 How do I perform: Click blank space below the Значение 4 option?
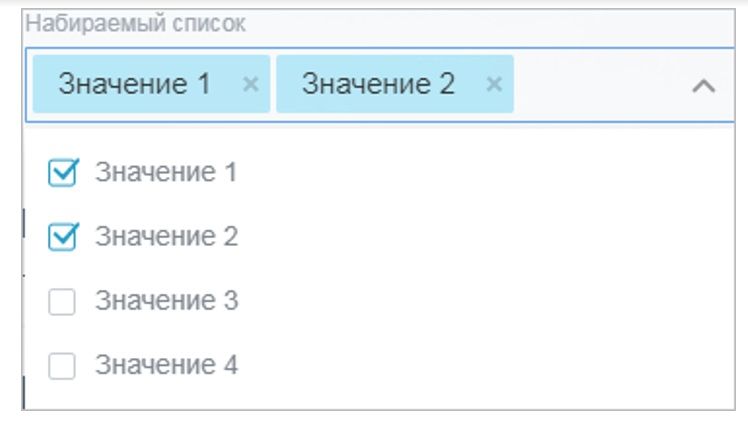point(379,396)
